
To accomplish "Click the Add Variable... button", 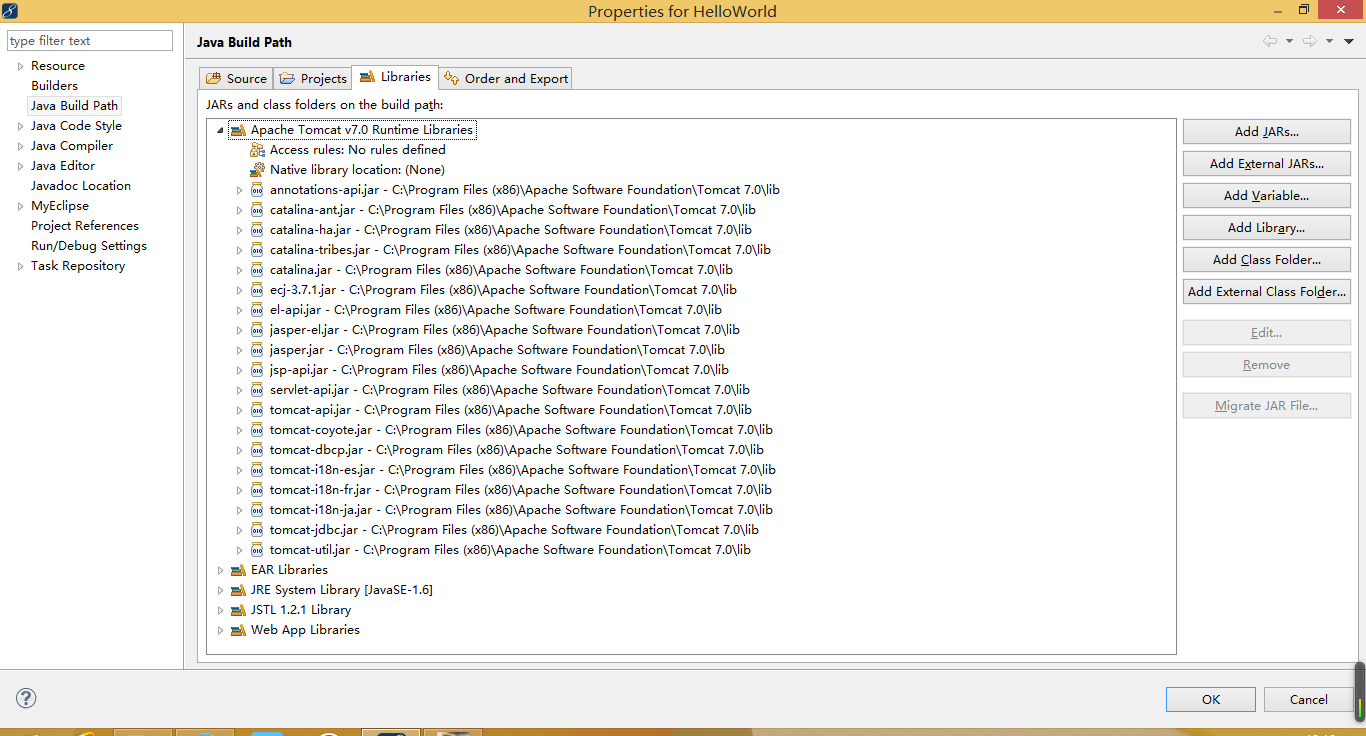I will tap(1266, 195).
